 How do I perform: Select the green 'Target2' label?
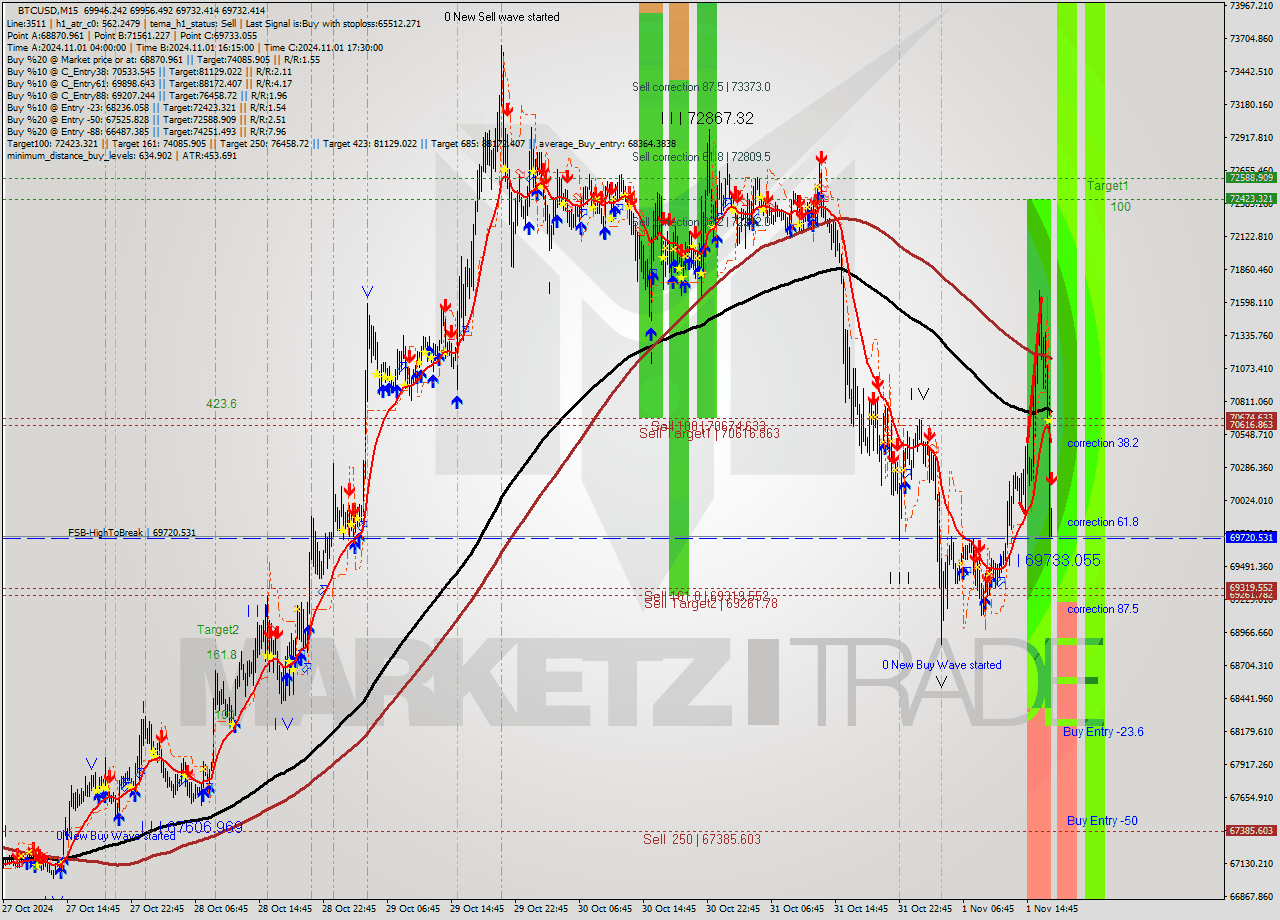point(217,630)
